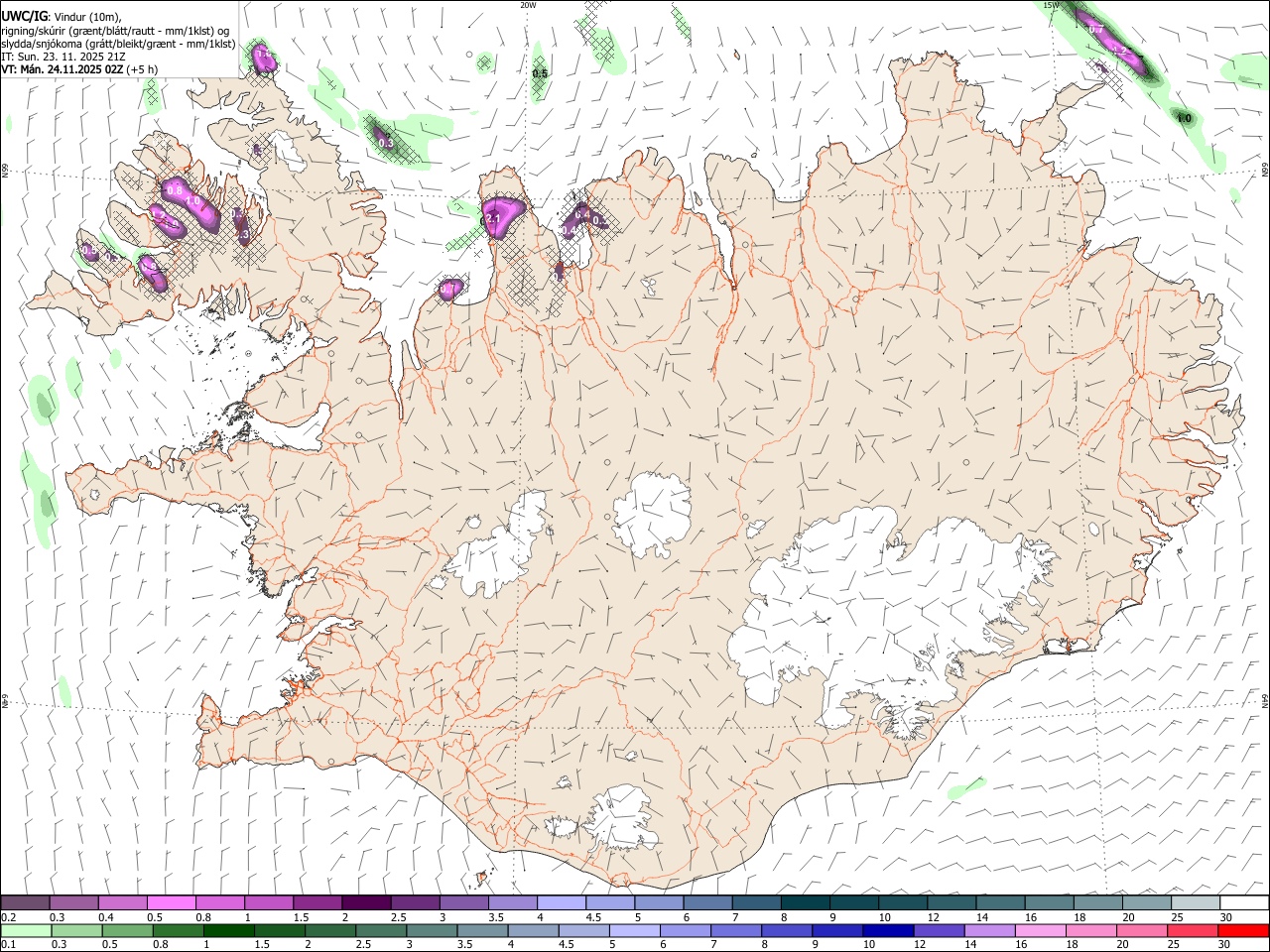Click the 'slydda/snjókoma' legend description line

(118, 44)
